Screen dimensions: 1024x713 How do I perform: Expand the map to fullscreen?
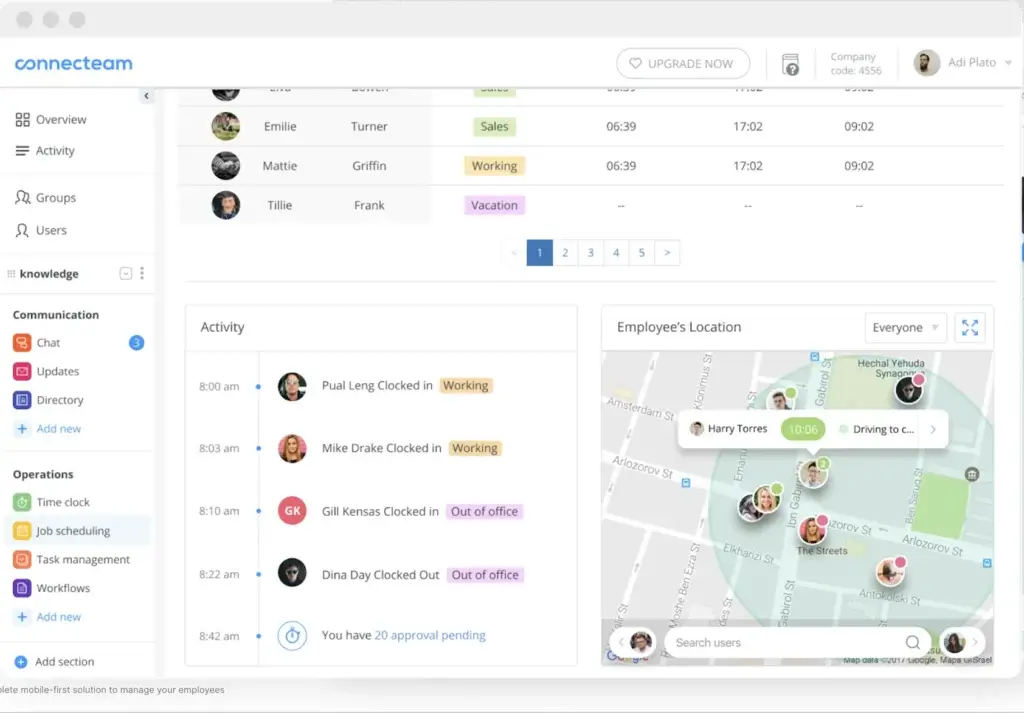(970, 327)
